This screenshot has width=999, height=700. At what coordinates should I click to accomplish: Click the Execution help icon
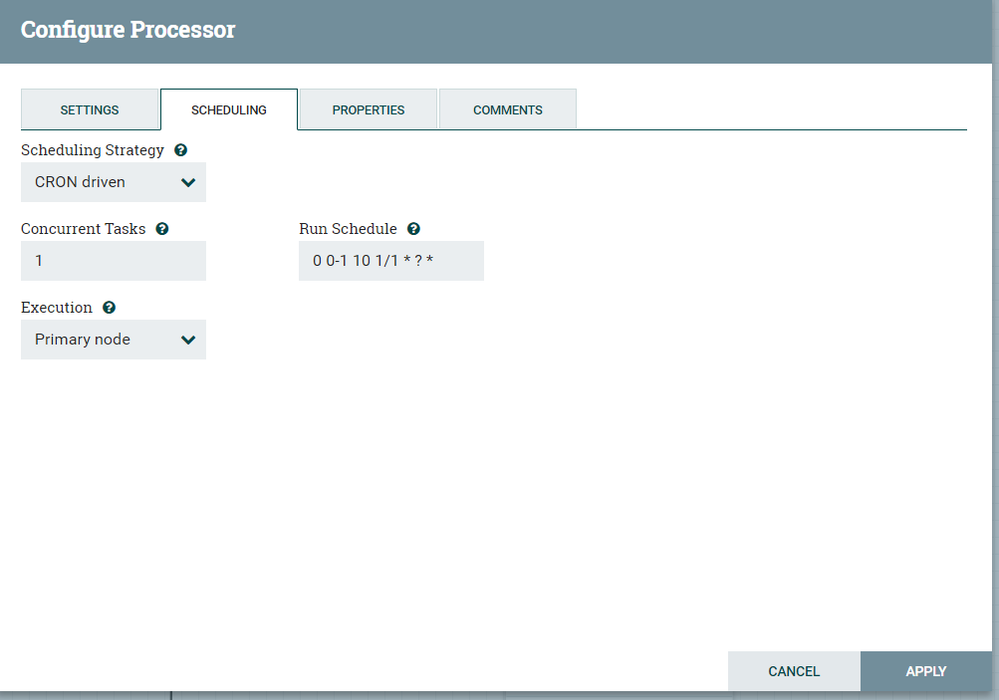pyautogui.click(x=108, y=307)
